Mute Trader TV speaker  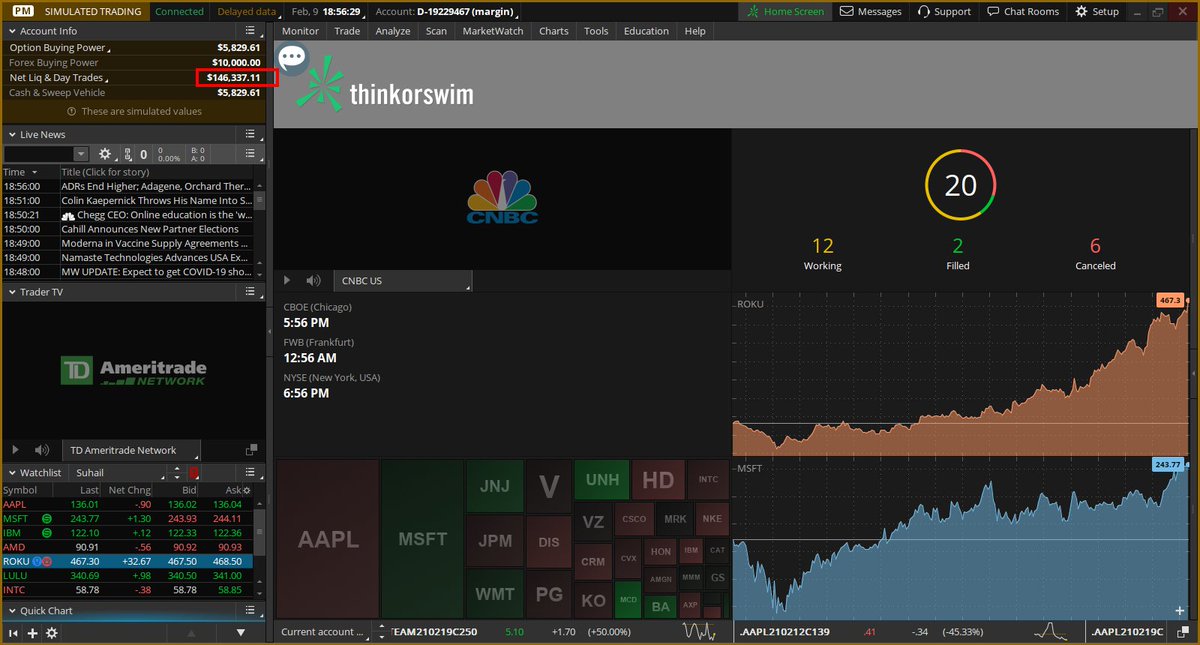[42, 450]
